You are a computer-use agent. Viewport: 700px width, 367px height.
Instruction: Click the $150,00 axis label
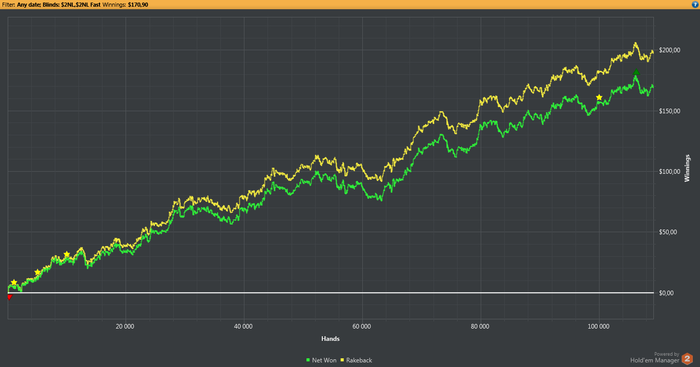(x=670, y=111)
